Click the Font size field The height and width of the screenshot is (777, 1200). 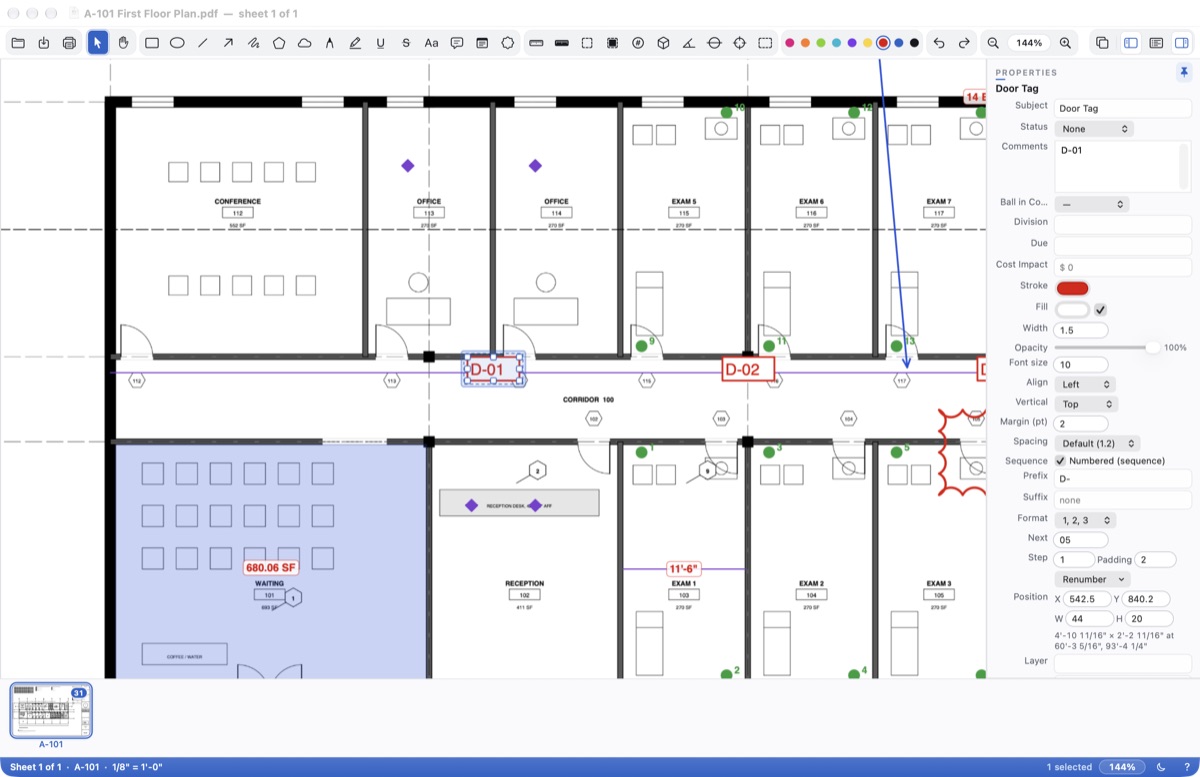1081,364
